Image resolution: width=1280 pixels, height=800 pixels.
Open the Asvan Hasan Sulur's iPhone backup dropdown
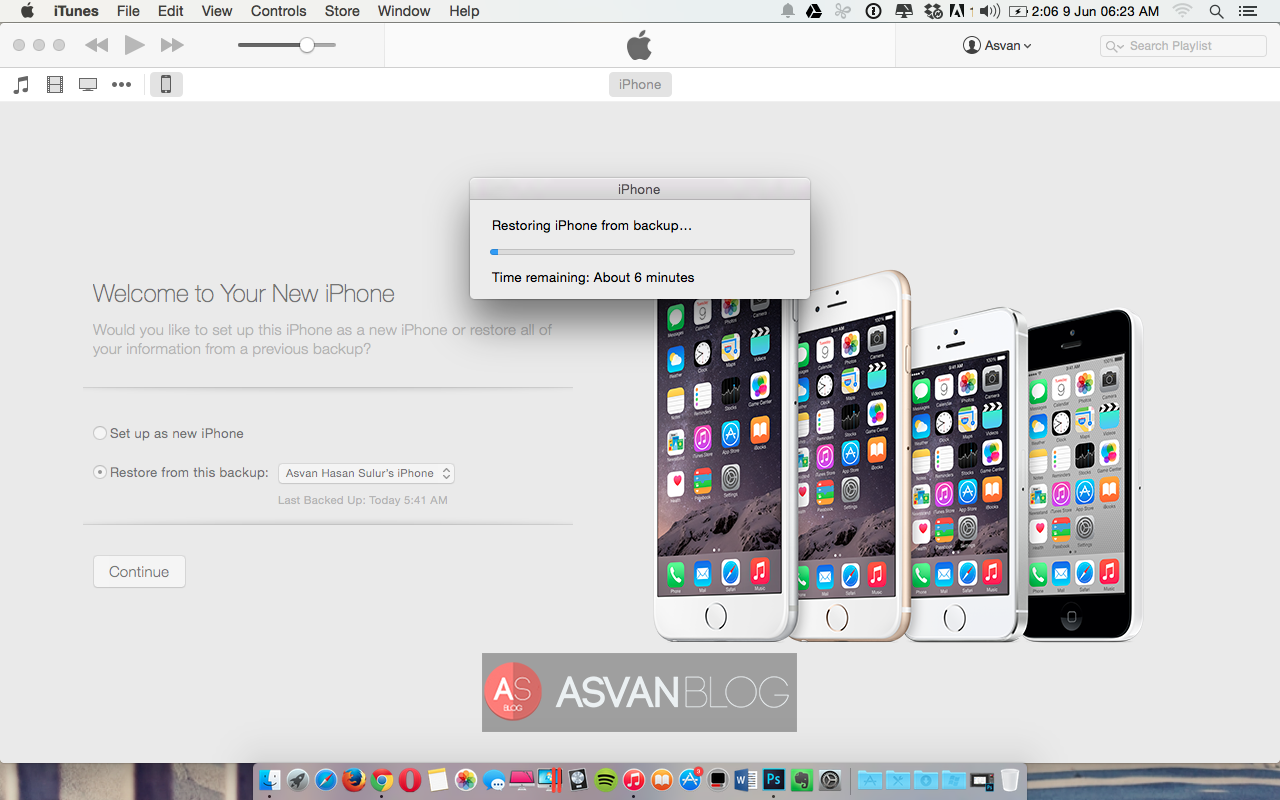367,473
